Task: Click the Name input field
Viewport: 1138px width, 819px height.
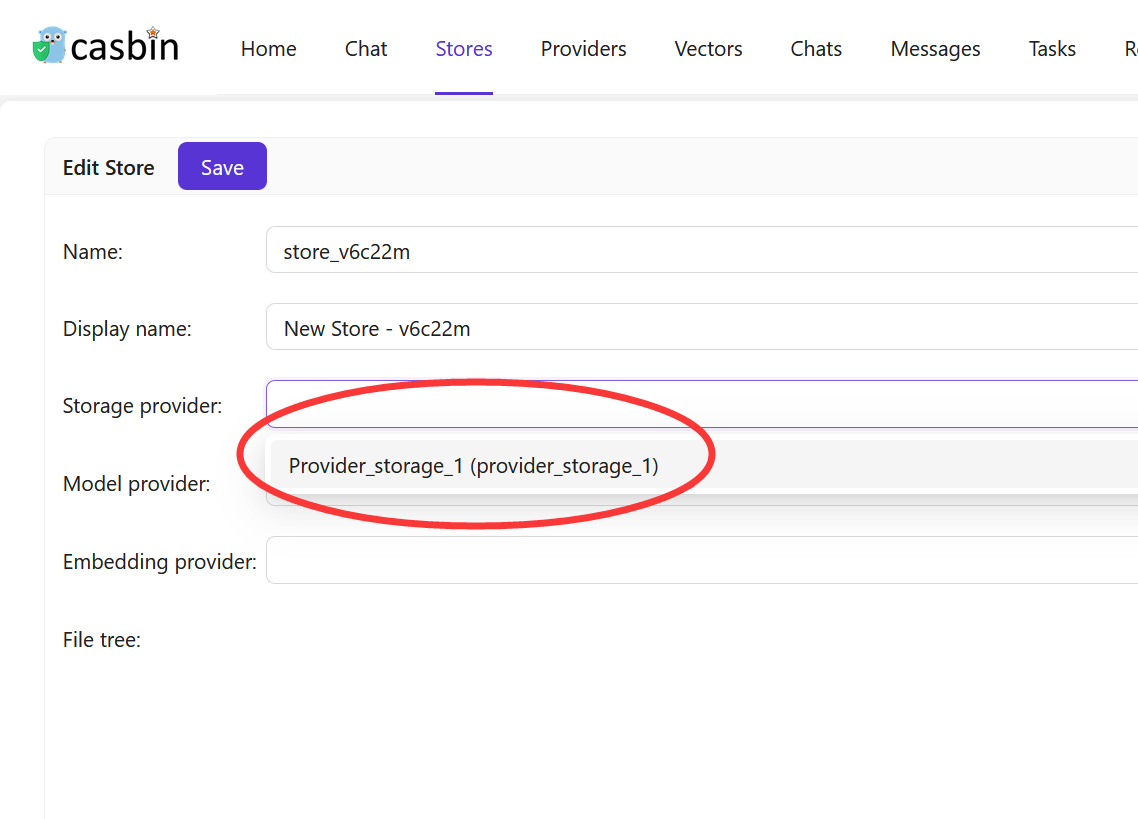Action: click(x=700, y=251)
